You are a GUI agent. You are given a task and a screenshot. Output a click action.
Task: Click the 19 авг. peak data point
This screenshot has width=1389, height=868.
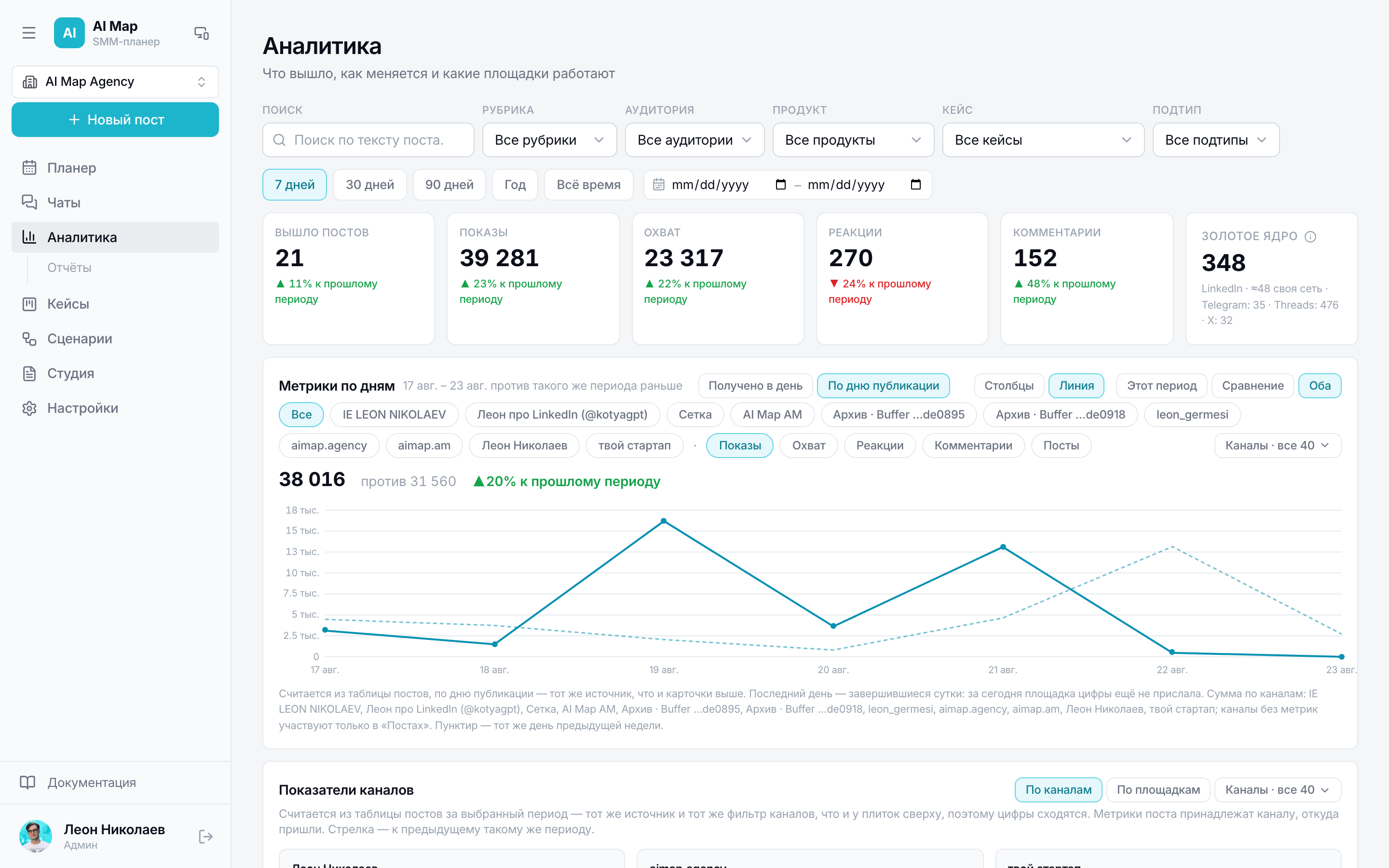[664, 521]
